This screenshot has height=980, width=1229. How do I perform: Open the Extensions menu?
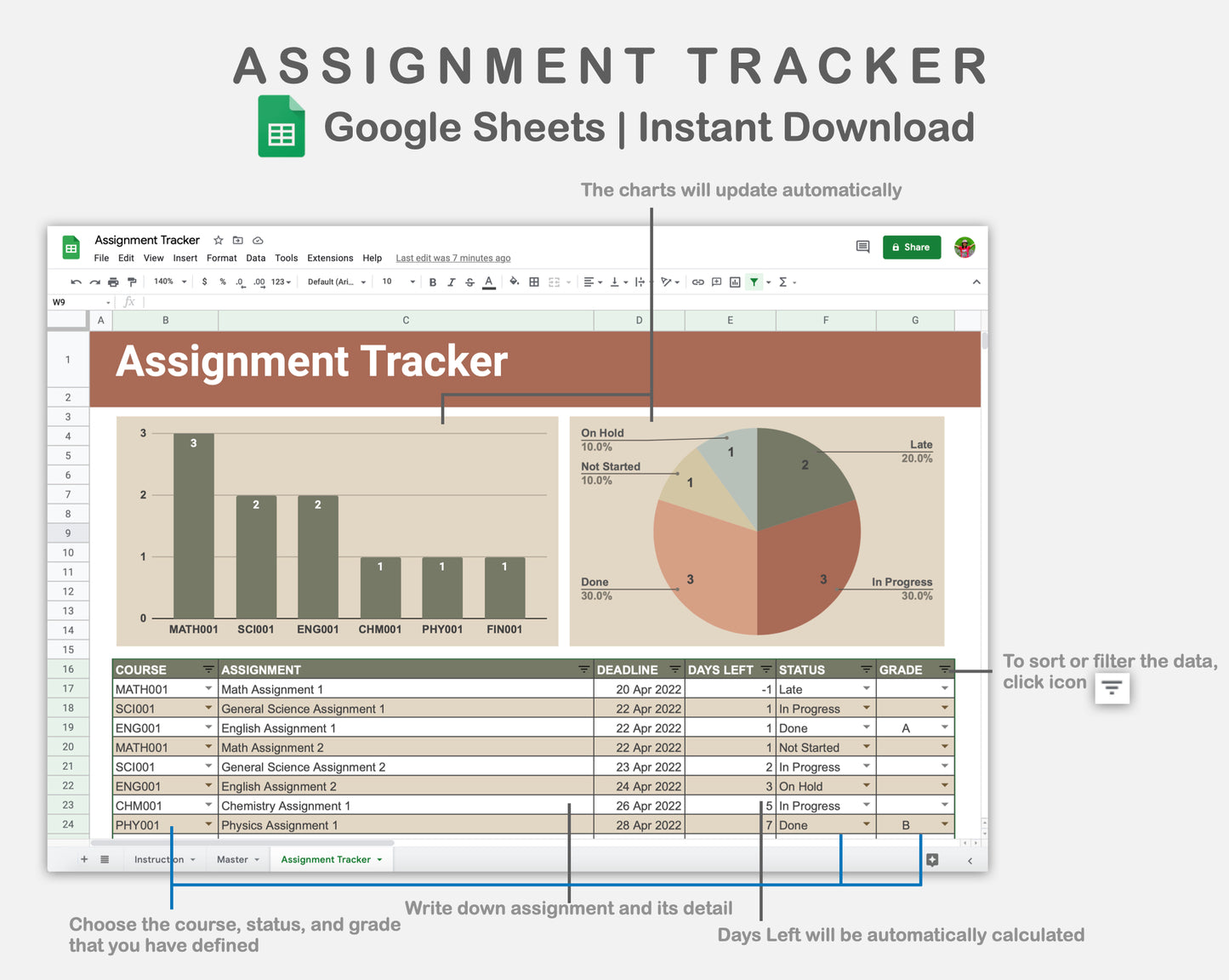[330, 258]
